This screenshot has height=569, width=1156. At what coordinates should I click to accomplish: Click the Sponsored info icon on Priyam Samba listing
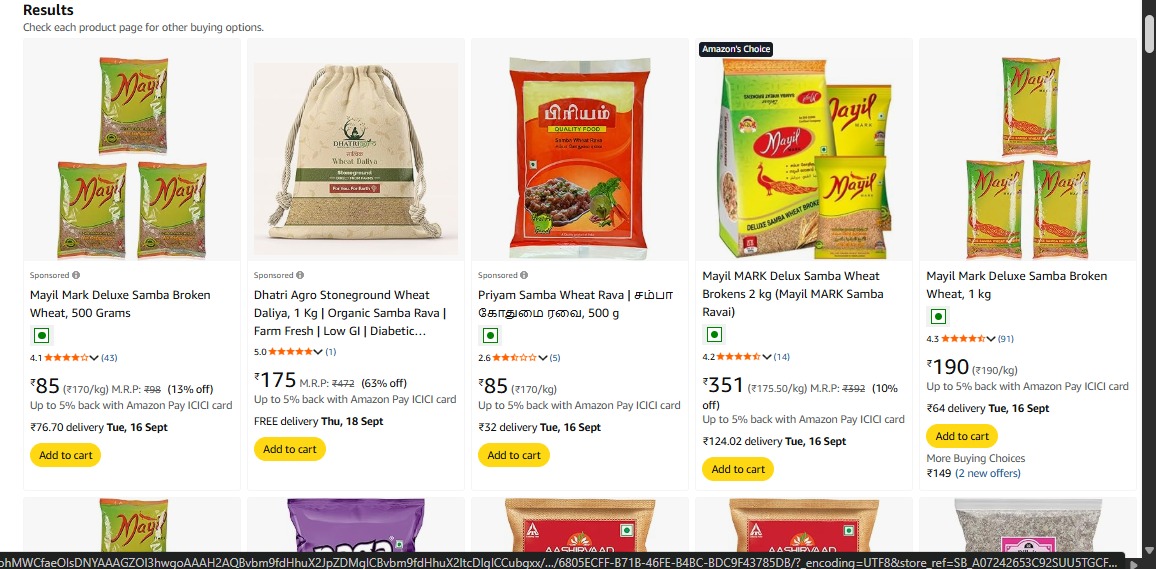(x=524, y=275)
